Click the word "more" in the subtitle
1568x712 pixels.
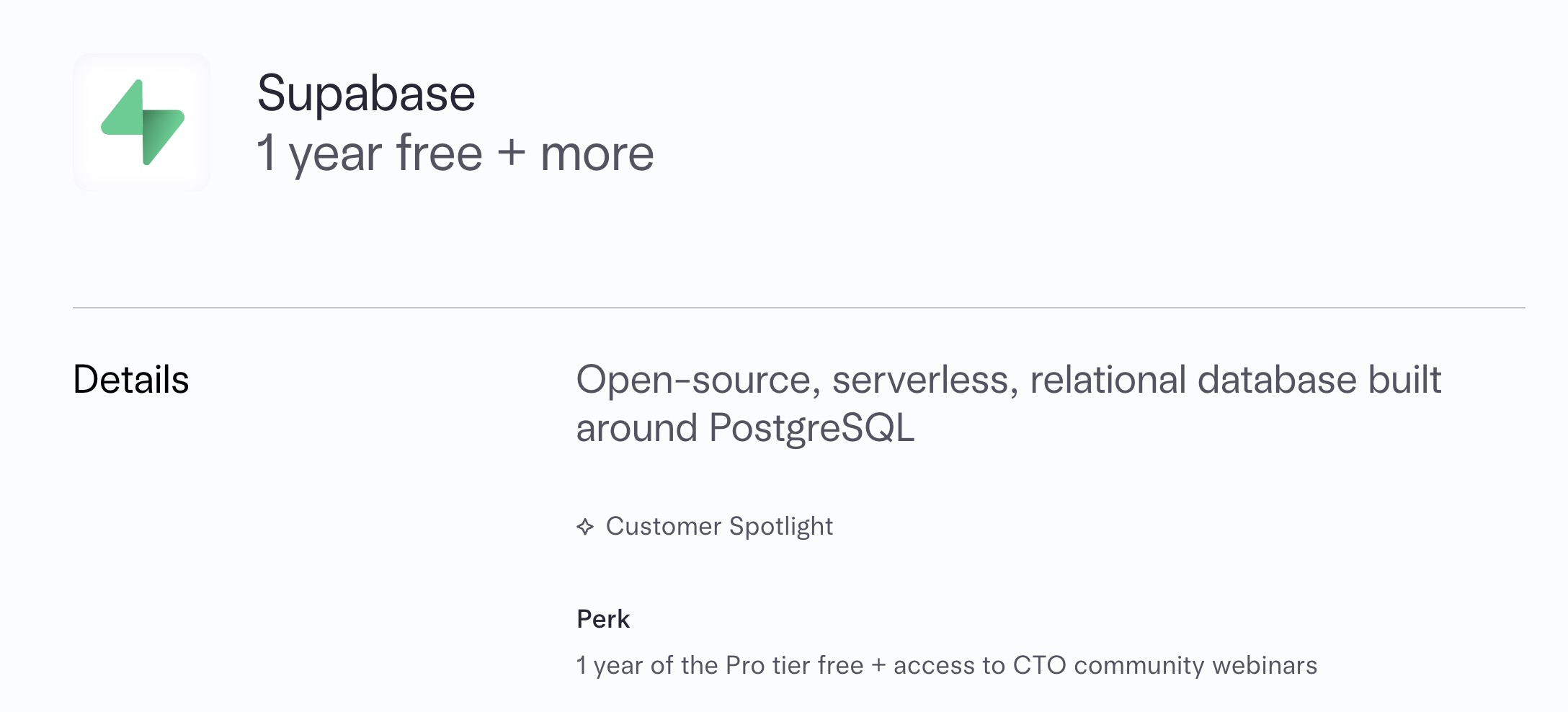[597, 155]
